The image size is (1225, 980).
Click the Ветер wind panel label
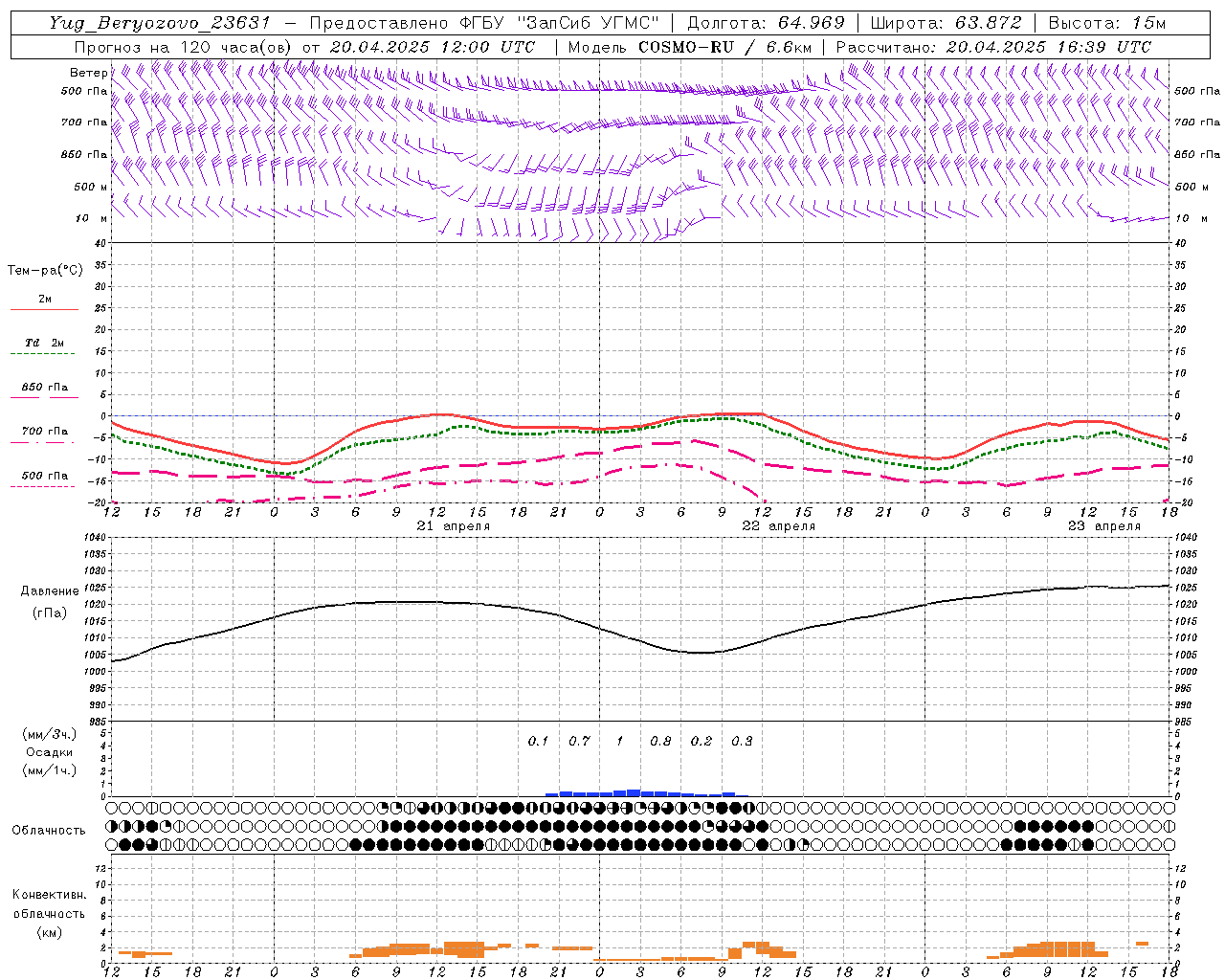coord(88,73)
